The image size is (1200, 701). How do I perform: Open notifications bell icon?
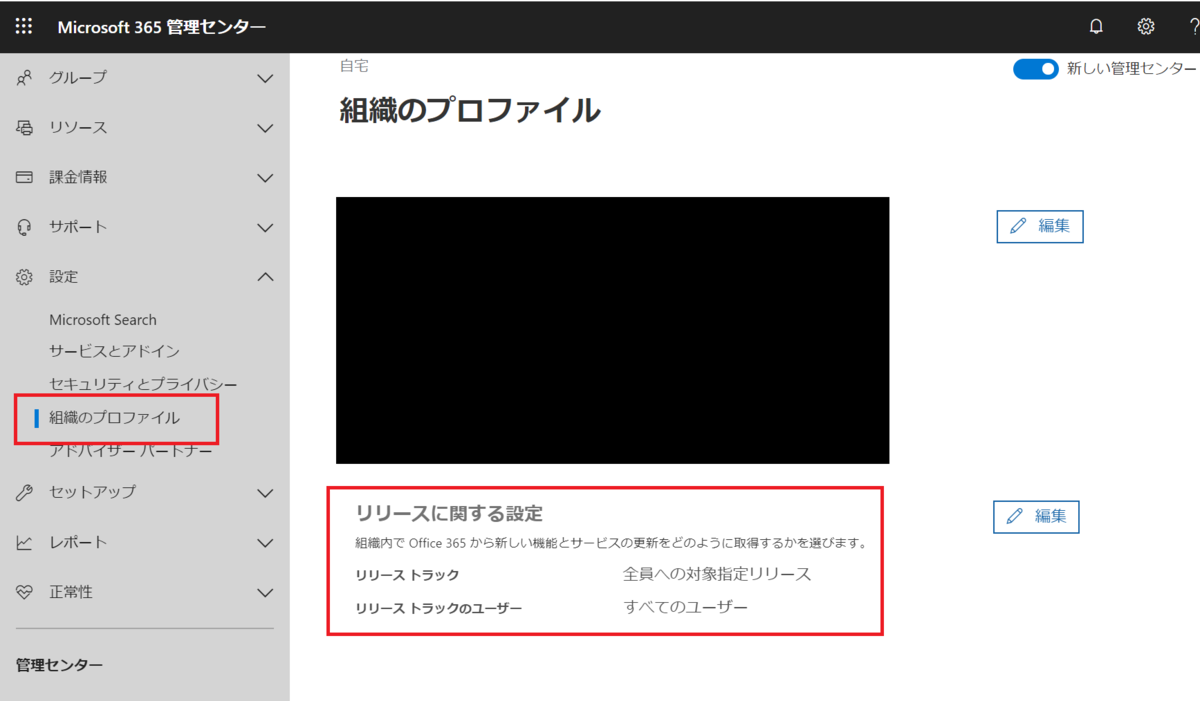tap(1096, 27)
